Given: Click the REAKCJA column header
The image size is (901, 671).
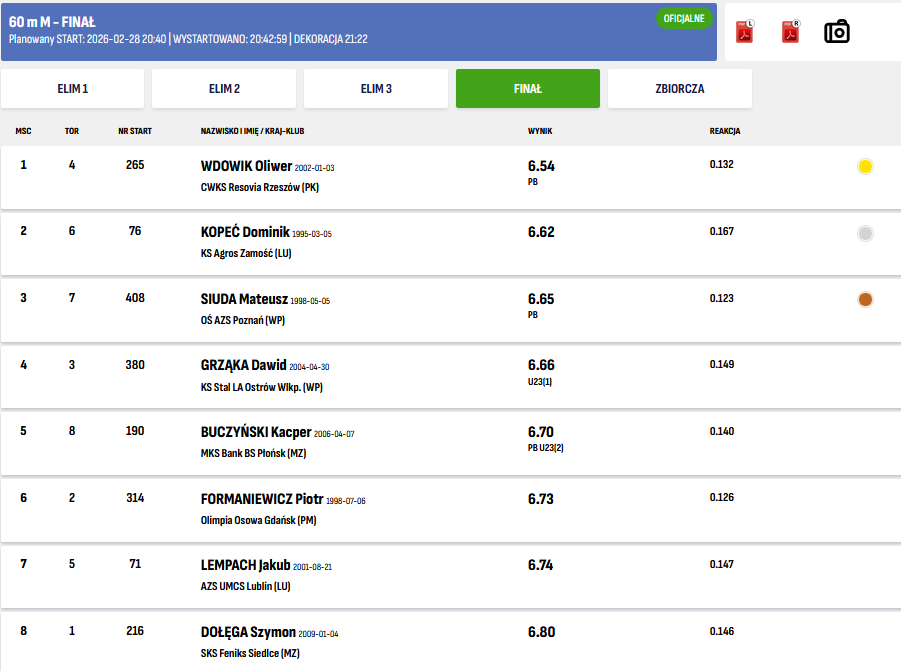Looking at the screenshot, I should (x=724, y=131).
